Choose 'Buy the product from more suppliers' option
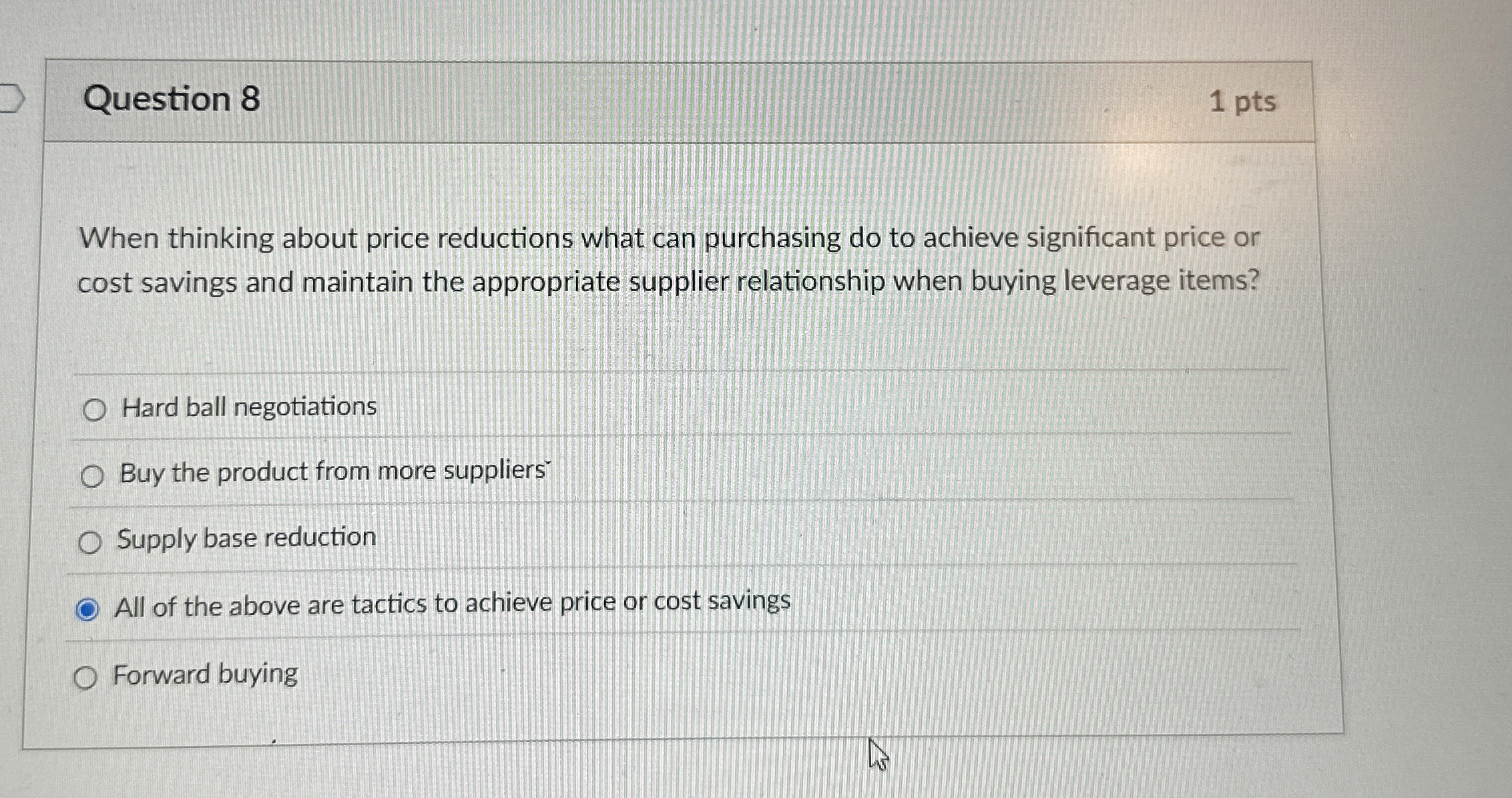Viewport: 1512px width, 798px height. 93,475
